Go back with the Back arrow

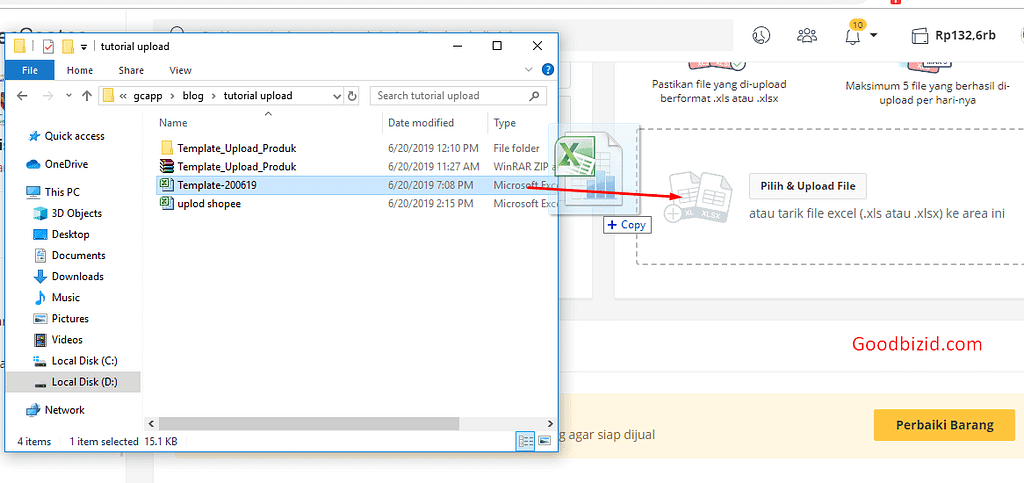[22, 96]
